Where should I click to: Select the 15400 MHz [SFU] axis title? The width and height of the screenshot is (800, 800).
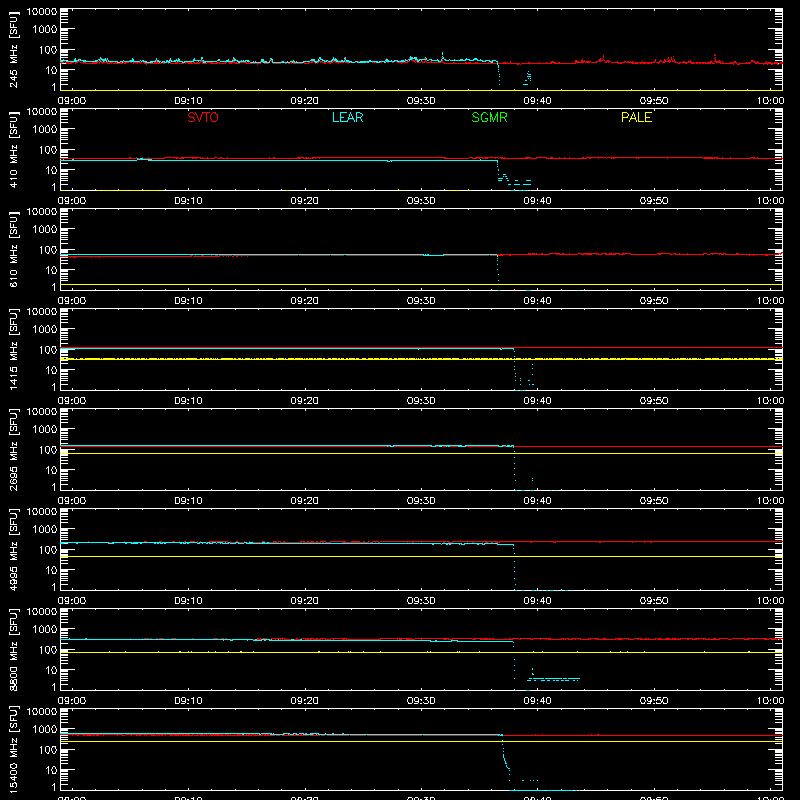[x=14, y=749]
